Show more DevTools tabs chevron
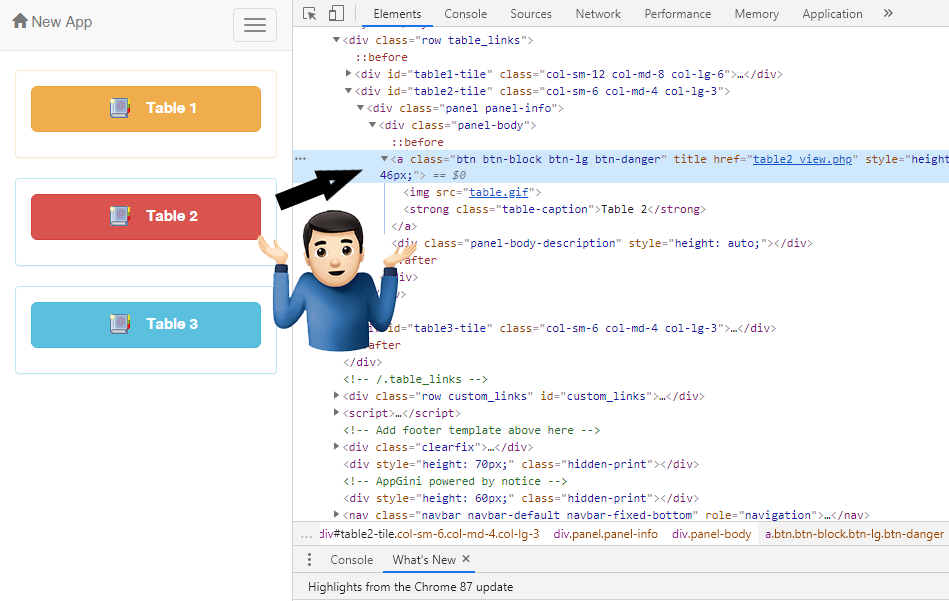Viewport: 949px width, 601px height. click(888, 13)
